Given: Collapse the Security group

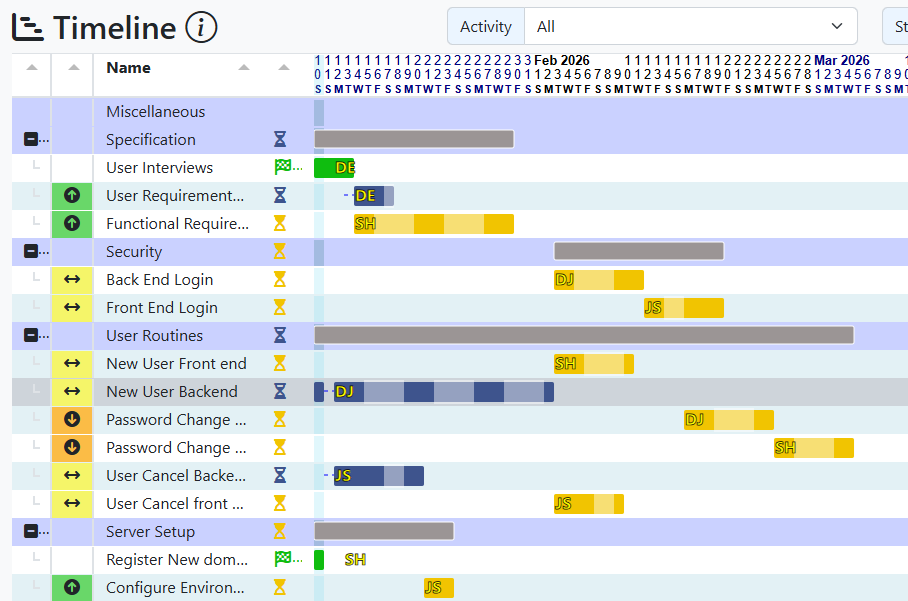Looking at the screenshot, I should (x=30, y=252).
